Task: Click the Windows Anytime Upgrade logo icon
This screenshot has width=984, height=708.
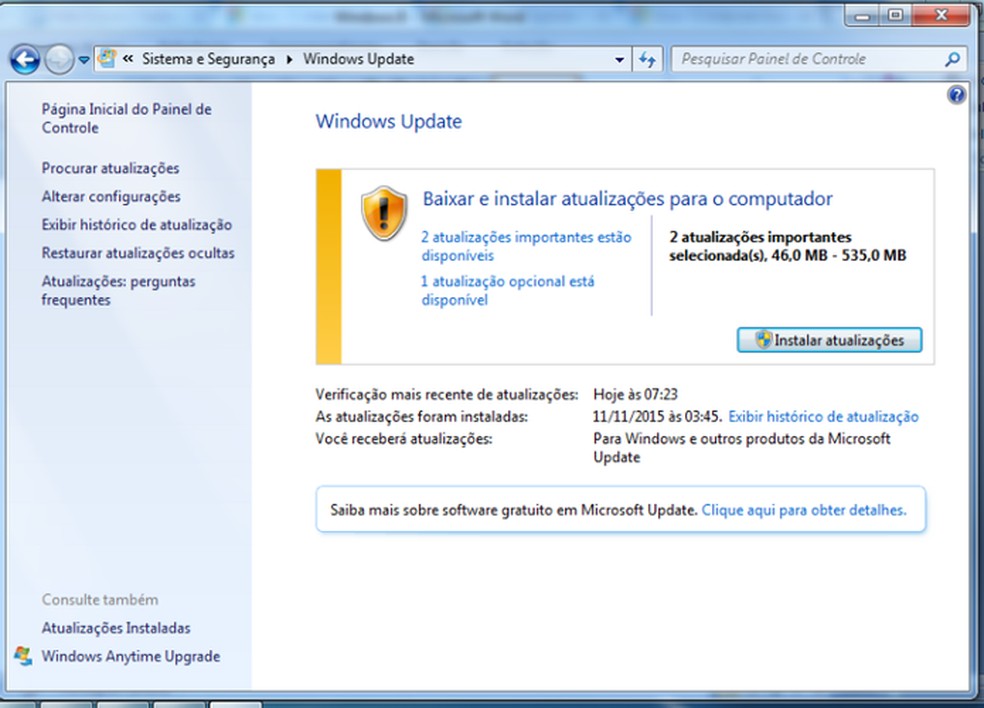Action: click(x=23, y=656)
